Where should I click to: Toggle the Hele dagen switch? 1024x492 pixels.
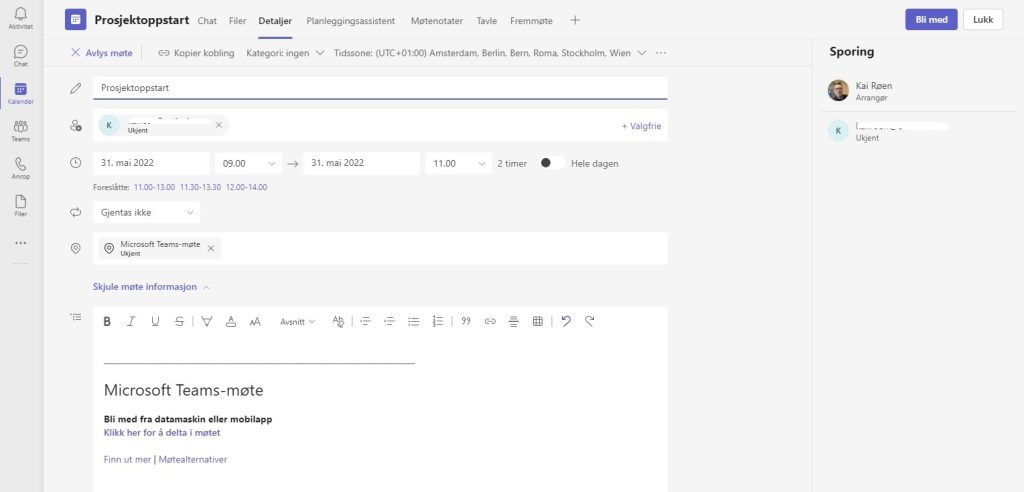(x=552, y=163)
